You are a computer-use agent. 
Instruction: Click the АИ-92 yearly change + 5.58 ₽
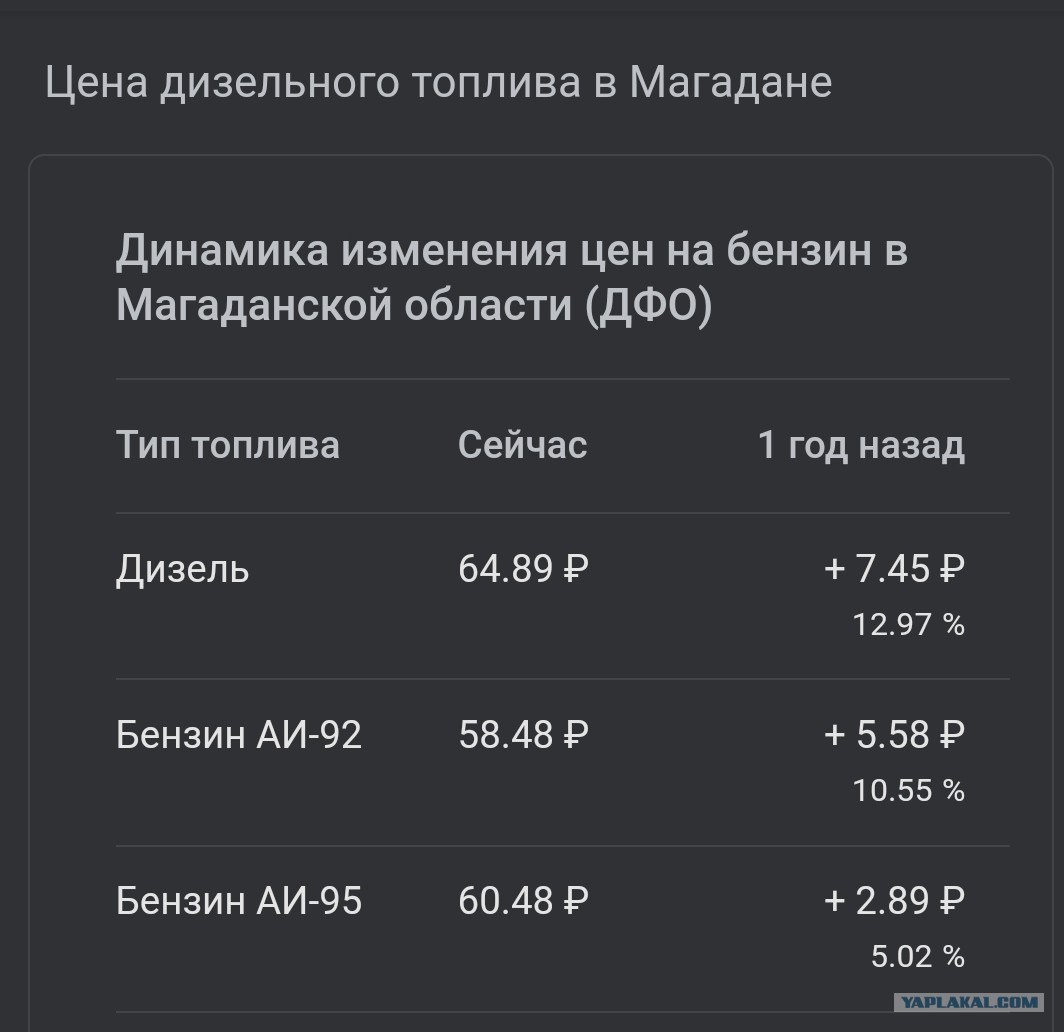click(894, 735)
